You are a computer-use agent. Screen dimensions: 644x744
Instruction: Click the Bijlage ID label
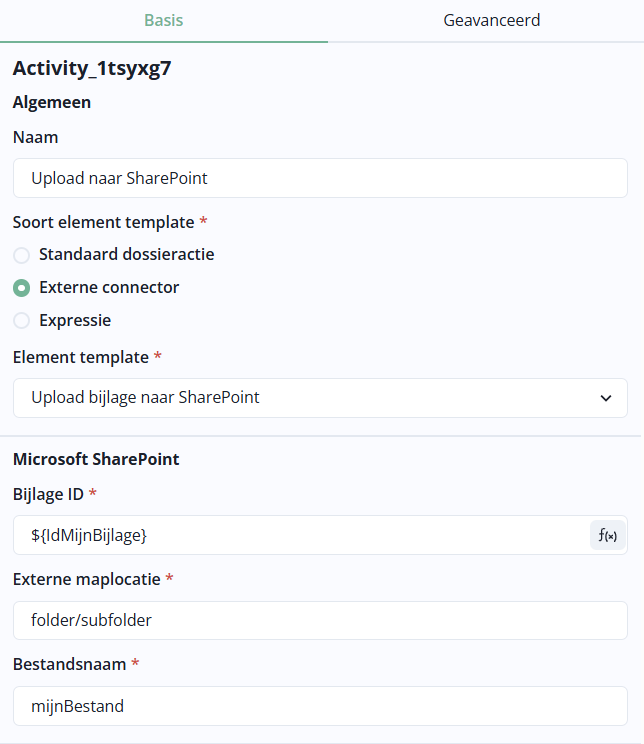[x=49, y=494]
